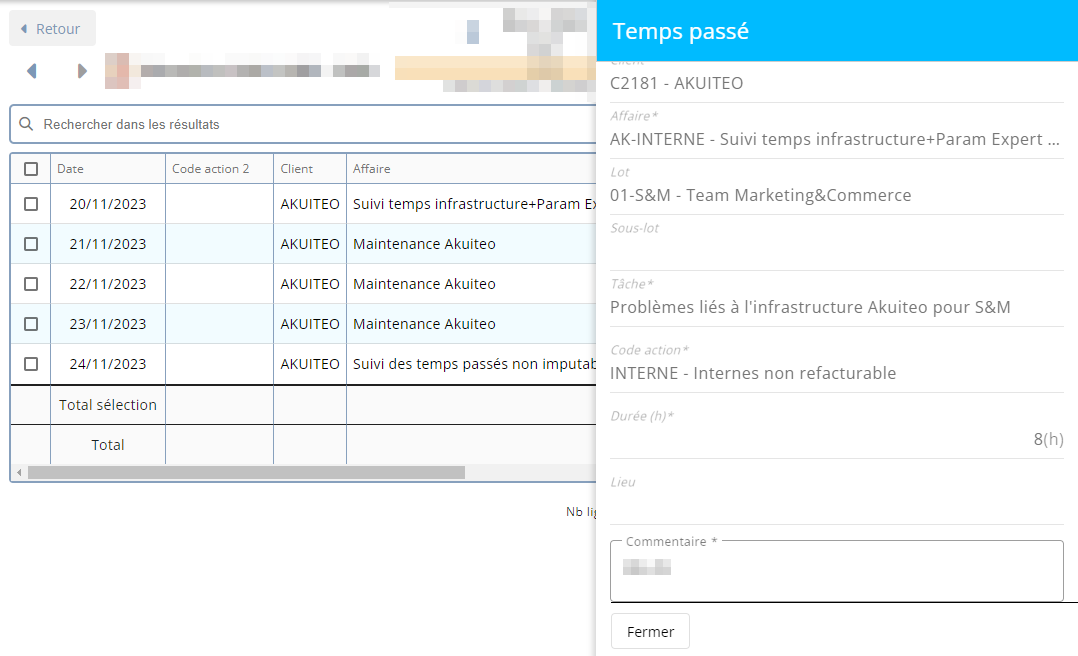This screenshot has width=1078, height=656.
Task: Open Suivi temps infrastructure+Param affaire cell
Action: [x=472, y=204]
